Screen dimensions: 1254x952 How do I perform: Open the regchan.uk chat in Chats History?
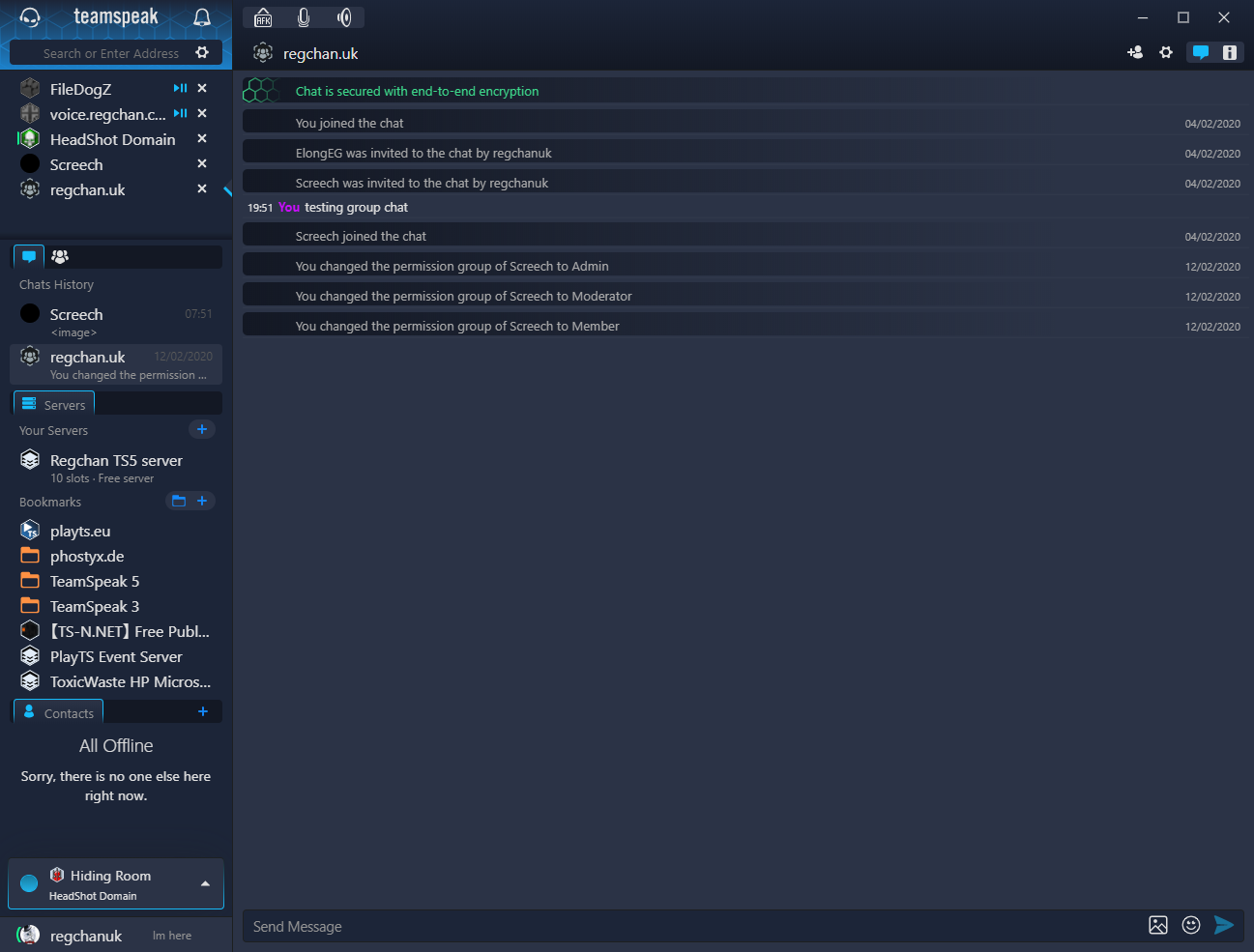(116, 364)
